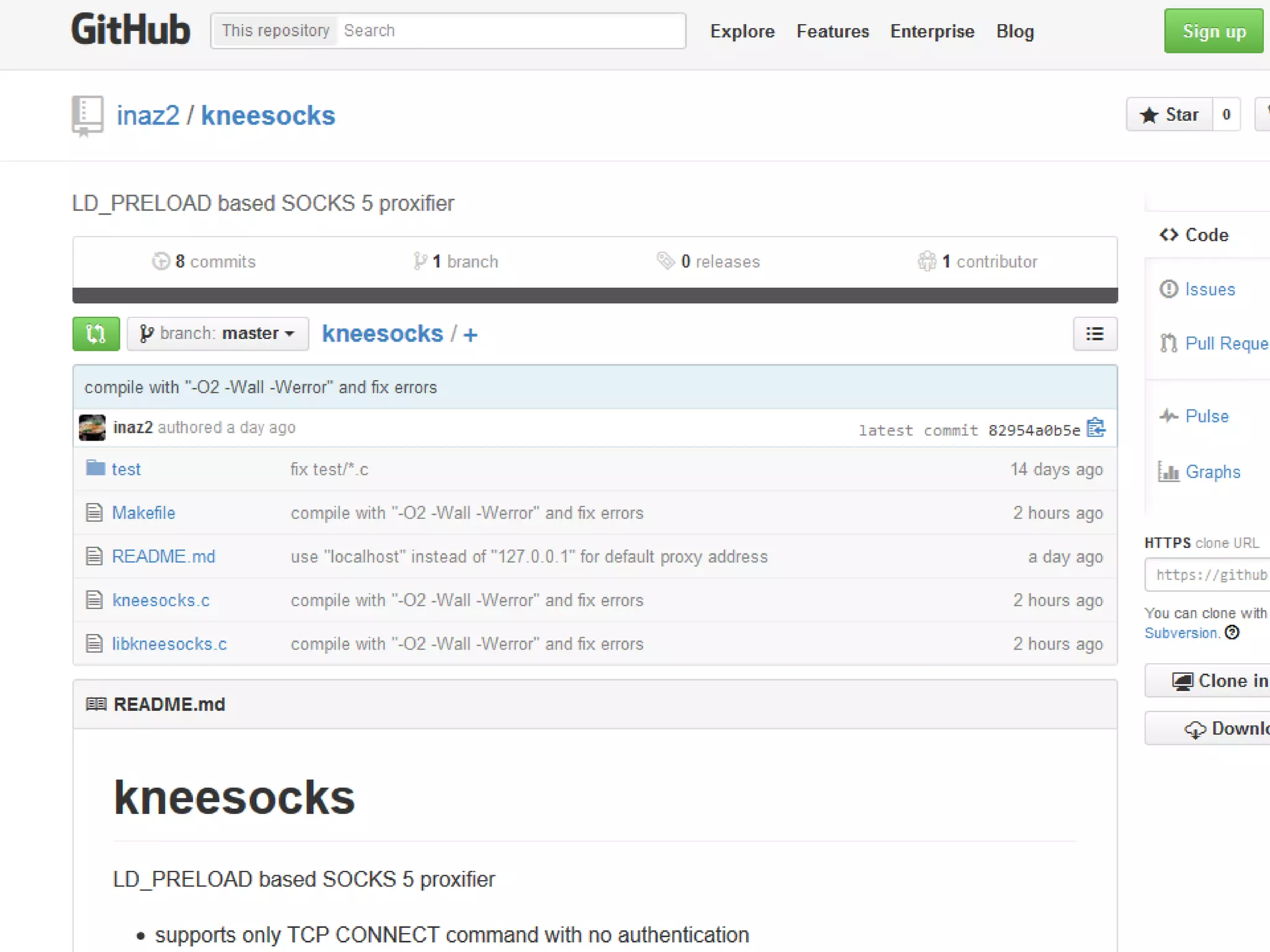
Task: Click the inaz2 author name link
Action: coord(133,428)
